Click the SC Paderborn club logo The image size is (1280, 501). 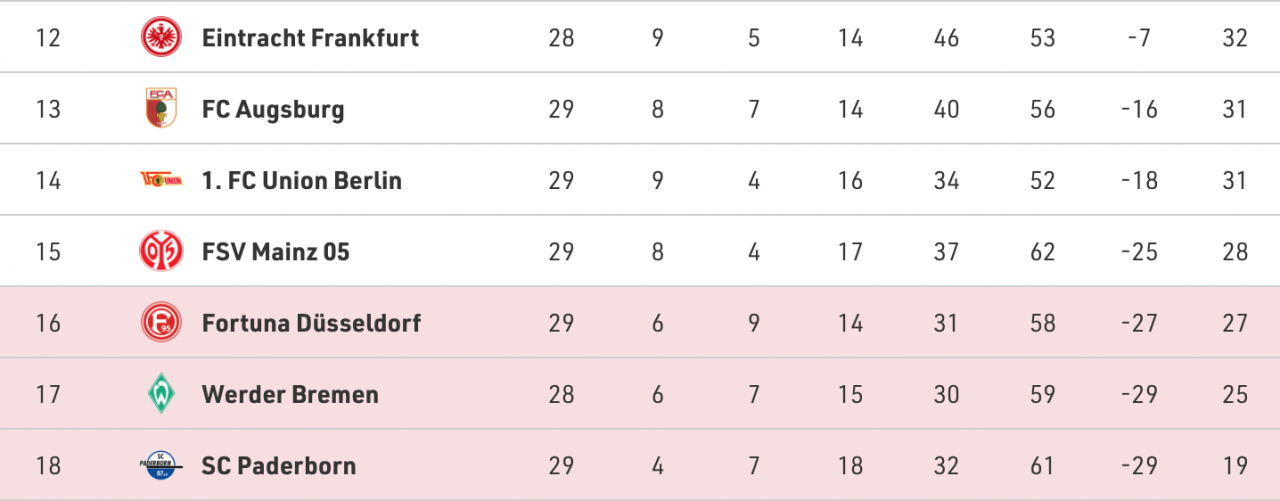click(x=160, y=465)
